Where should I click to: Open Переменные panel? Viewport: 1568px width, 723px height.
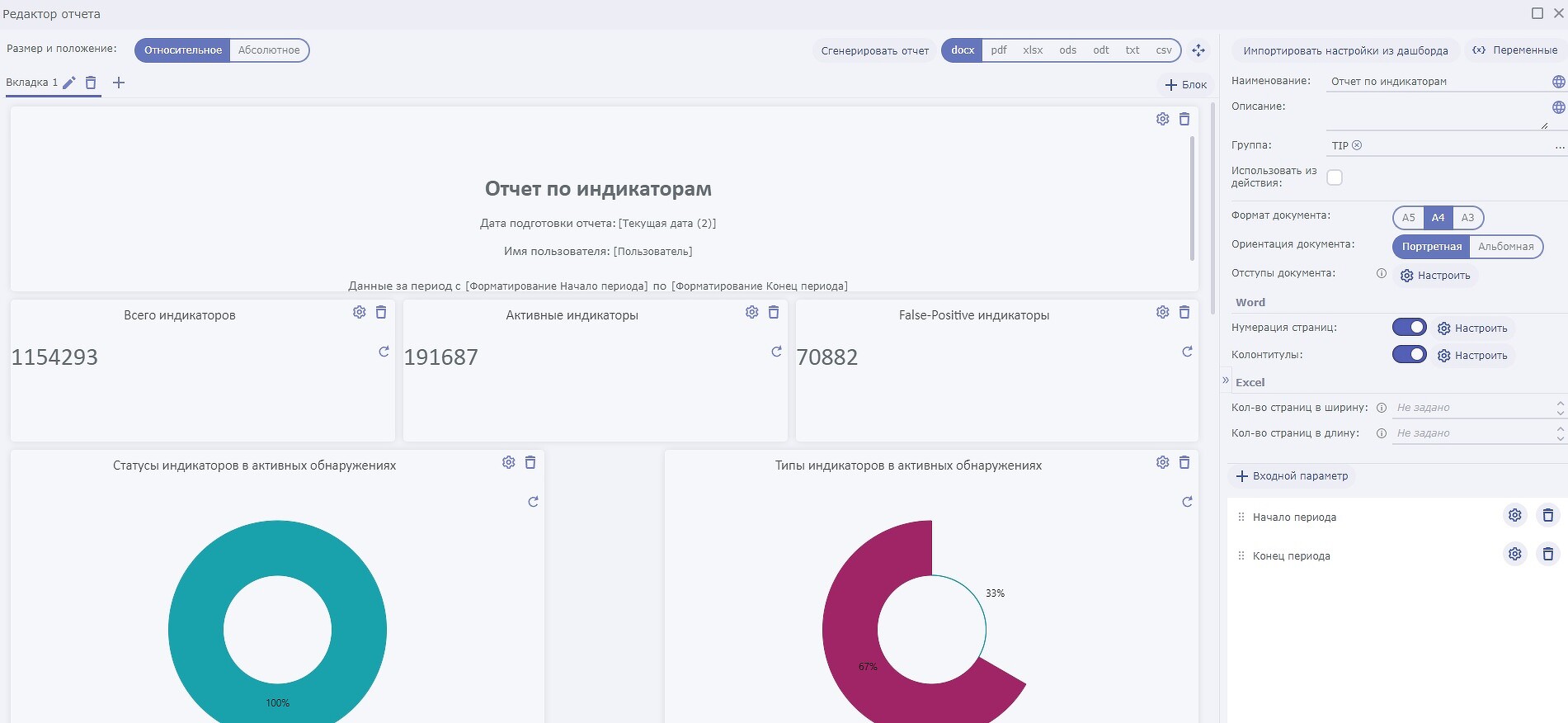pos(1515,50)
